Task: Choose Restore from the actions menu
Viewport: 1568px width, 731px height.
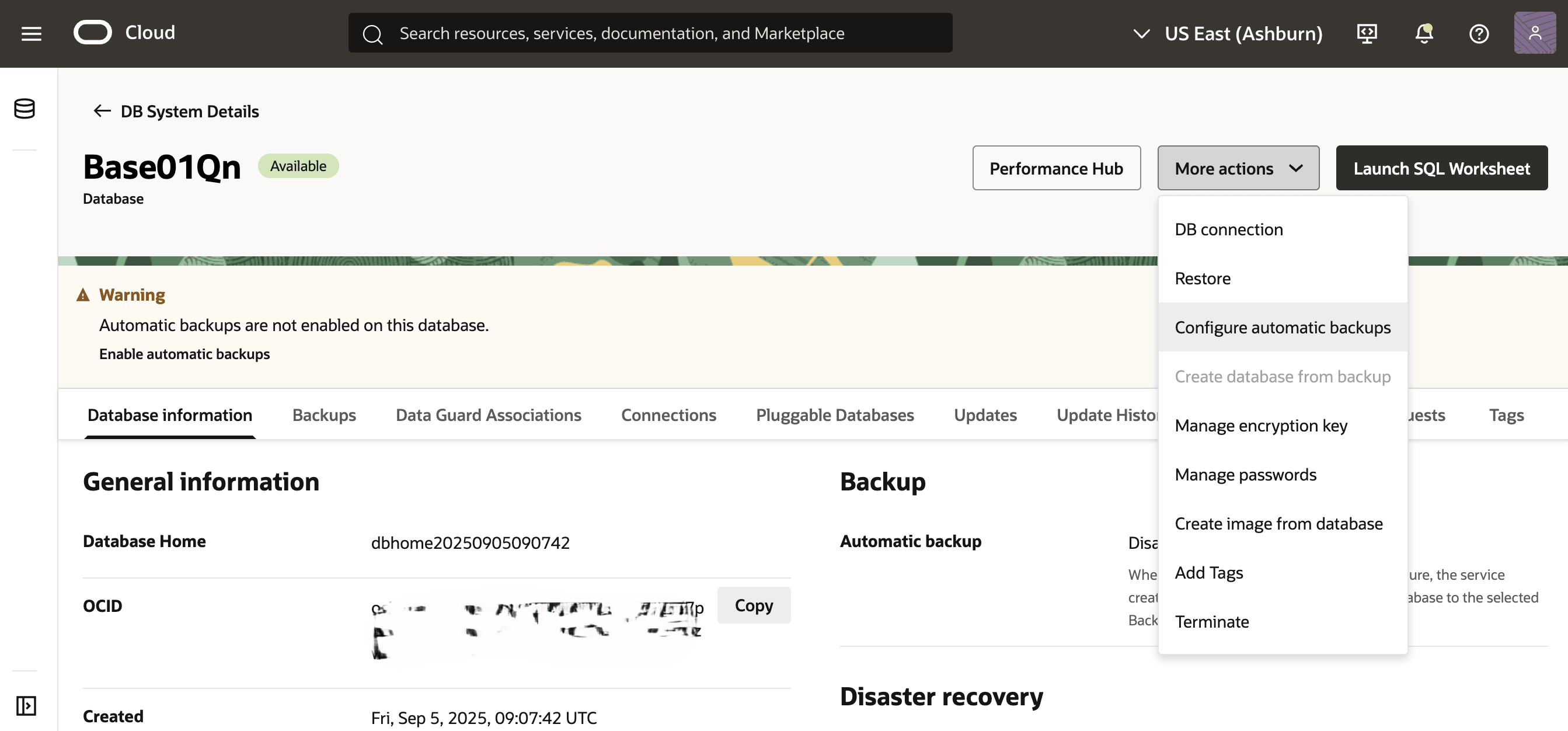Action: [x=1203, y=278]
